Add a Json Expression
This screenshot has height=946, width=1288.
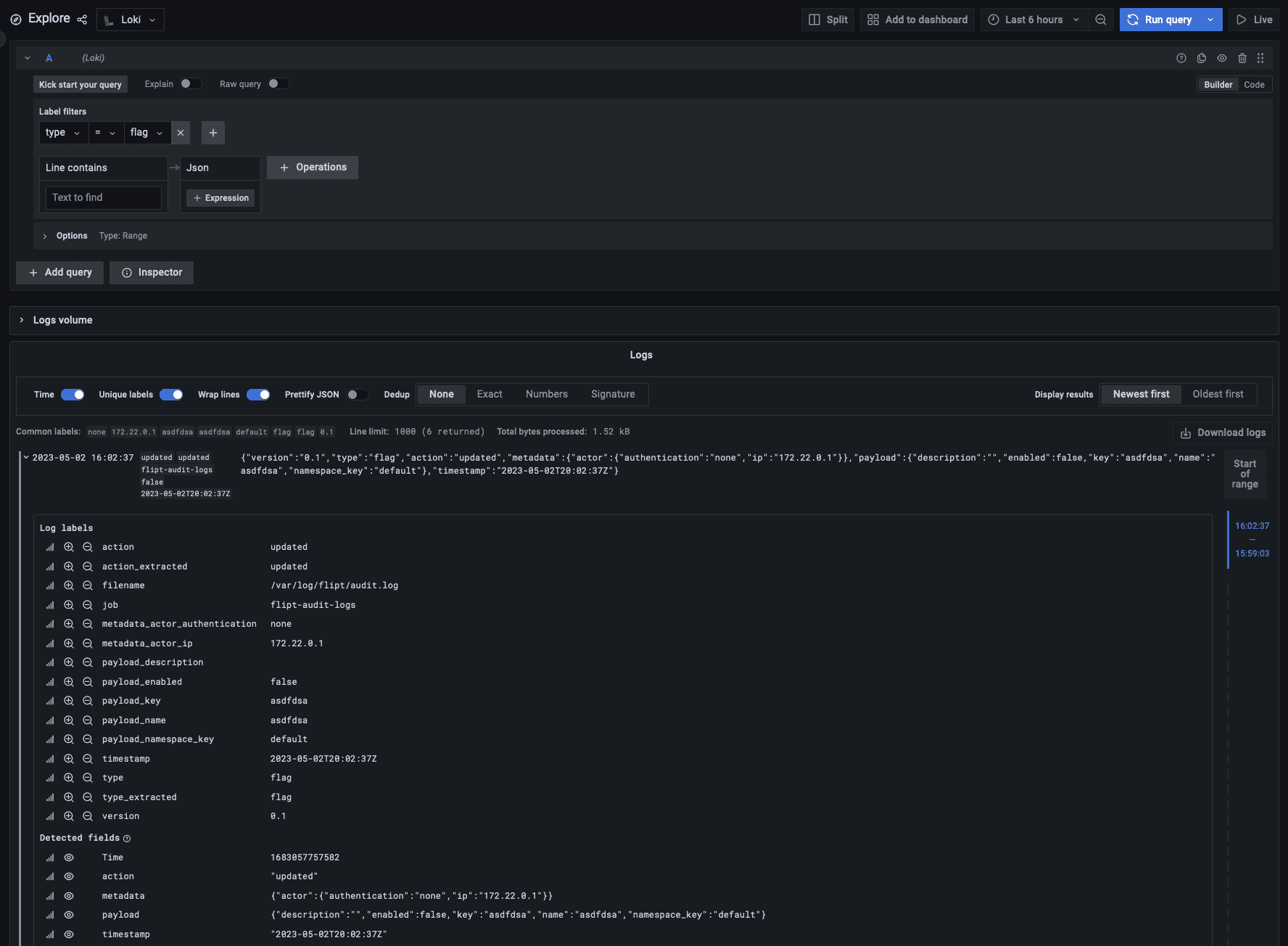pos(220,198)
